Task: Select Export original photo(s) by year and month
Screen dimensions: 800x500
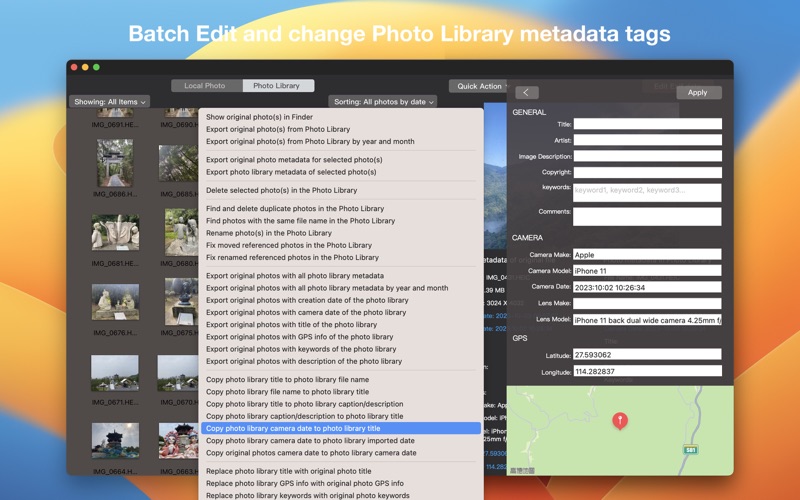Action: pos(341,141)
